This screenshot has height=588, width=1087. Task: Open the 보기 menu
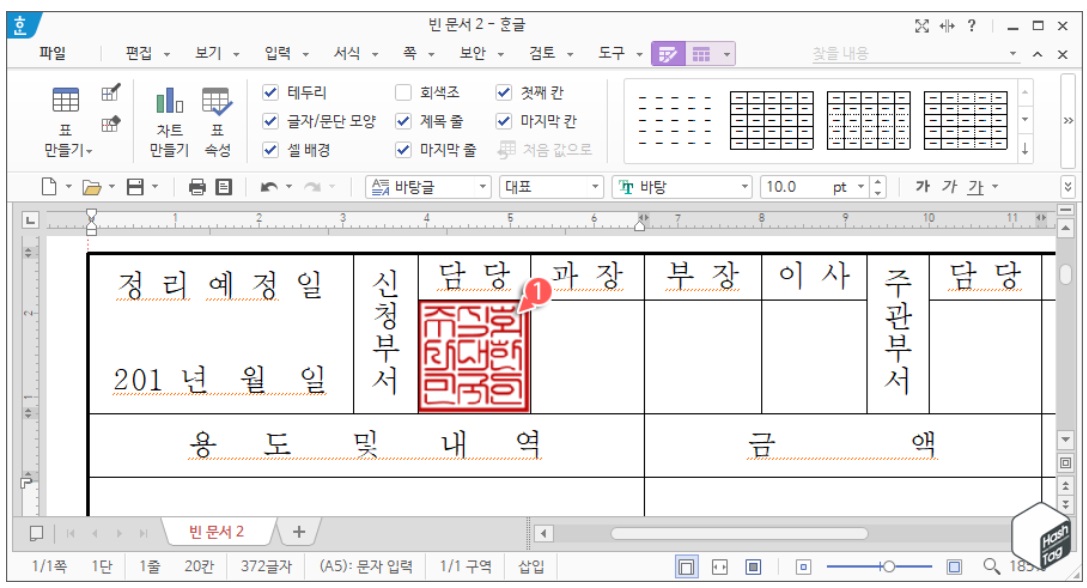tap(208, 53)
